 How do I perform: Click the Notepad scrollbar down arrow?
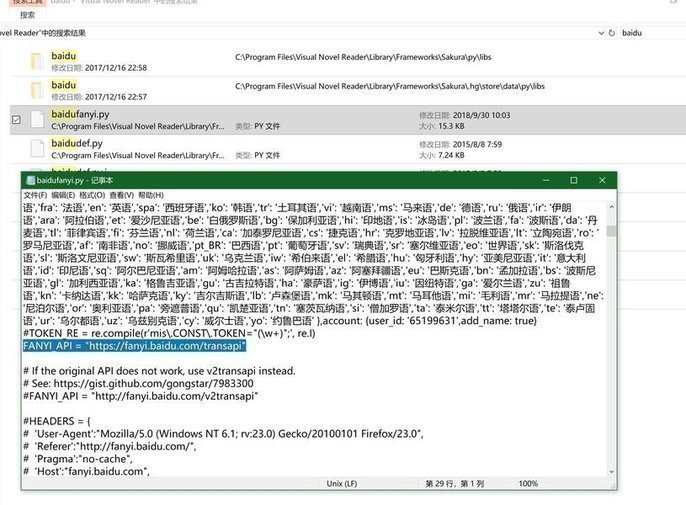(x=611, y=472)
